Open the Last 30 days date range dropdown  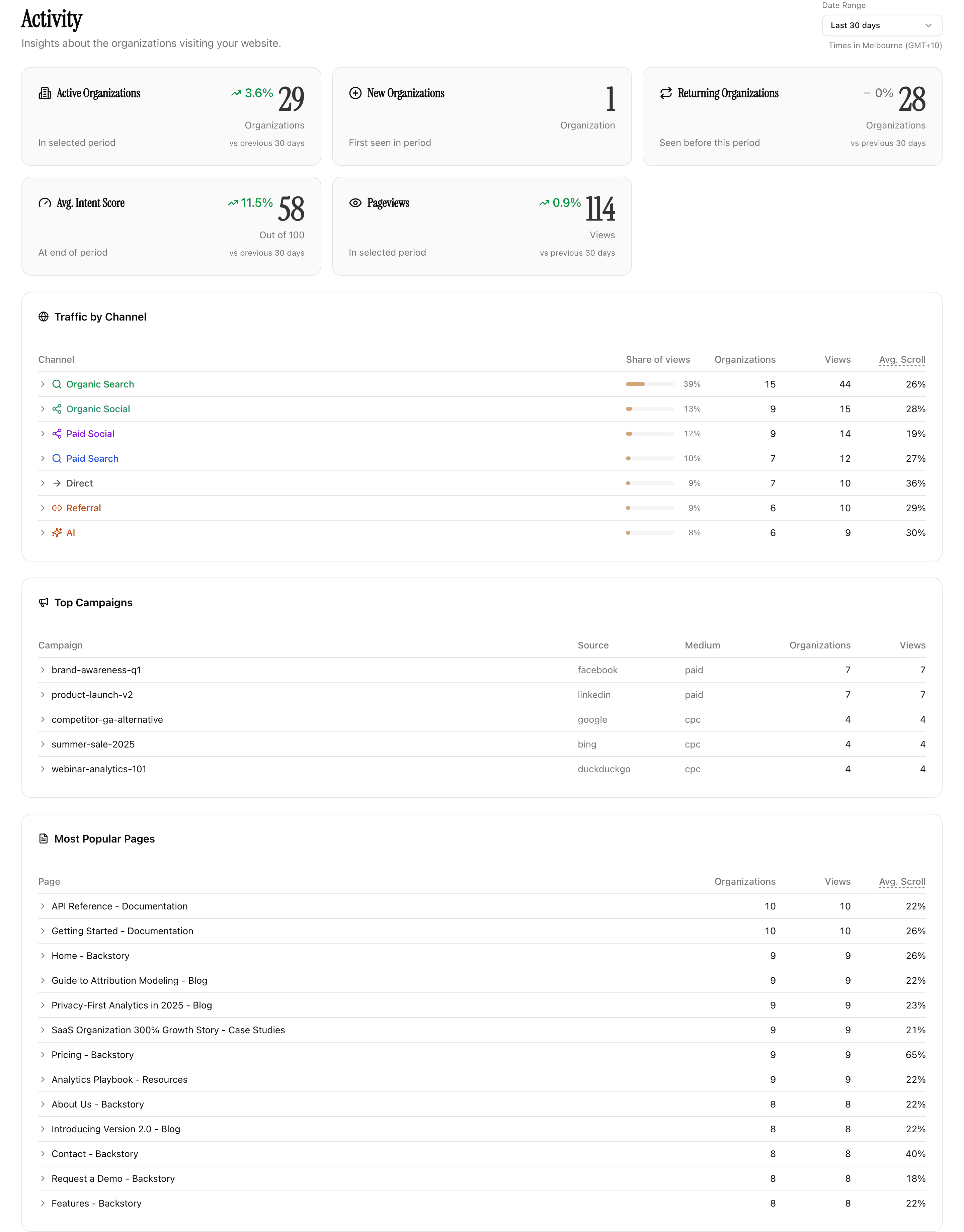pos(882,25)
